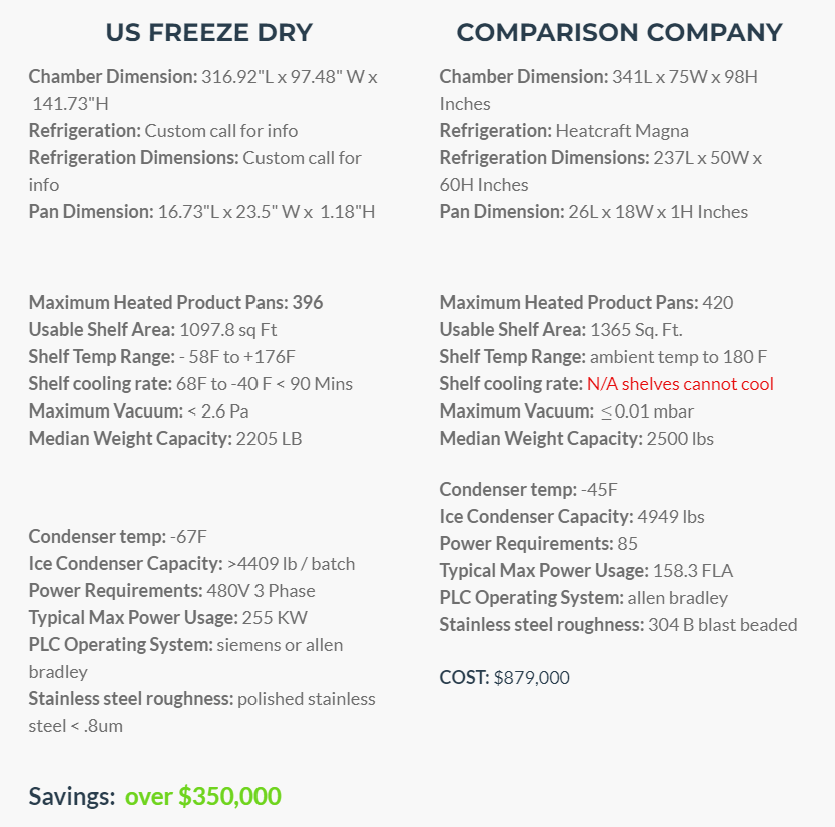Click Power Requirements: 480V 3 Phase
Screen dimensions: 835x827
(172, 591)
